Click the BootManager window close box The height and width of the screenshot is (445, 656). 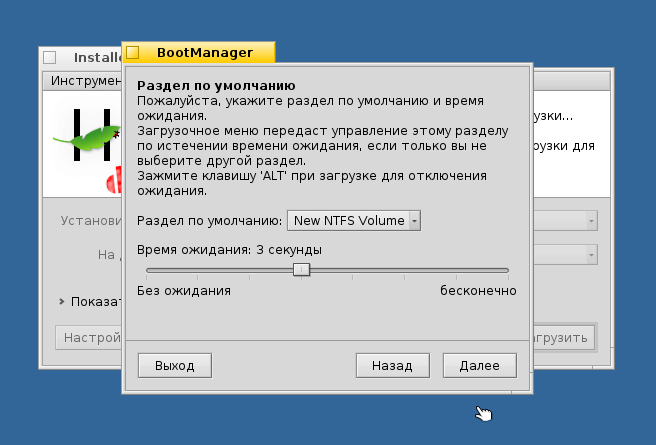click(x=133, y=52)
